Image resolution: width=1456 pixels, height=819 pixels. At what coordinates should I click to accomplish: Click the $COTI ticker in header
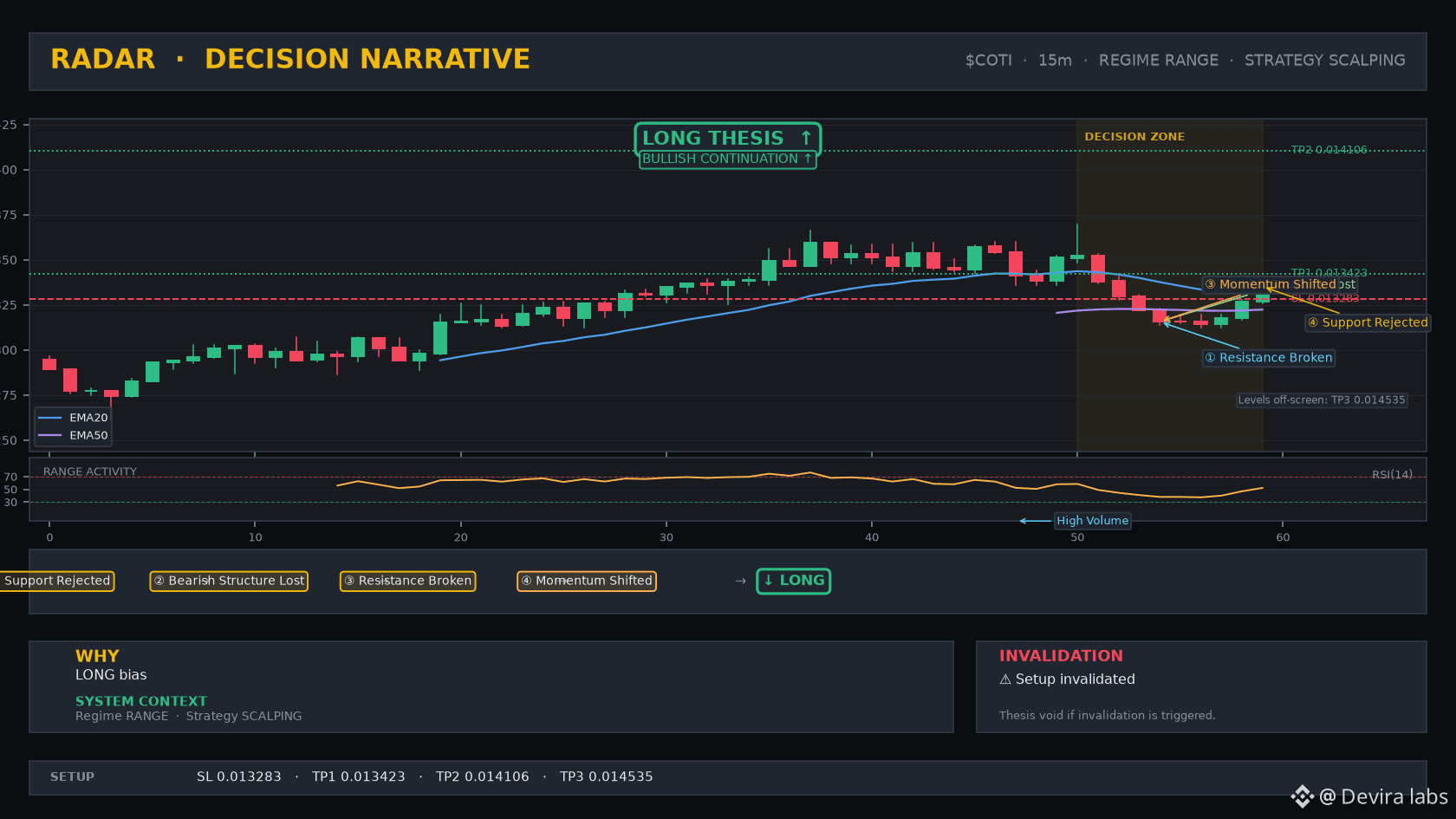pos(989,61)
